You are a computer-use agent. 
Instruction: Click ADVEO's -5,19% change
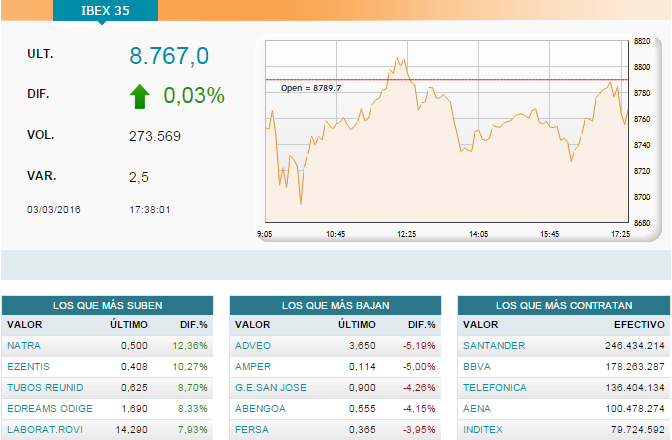419,345
